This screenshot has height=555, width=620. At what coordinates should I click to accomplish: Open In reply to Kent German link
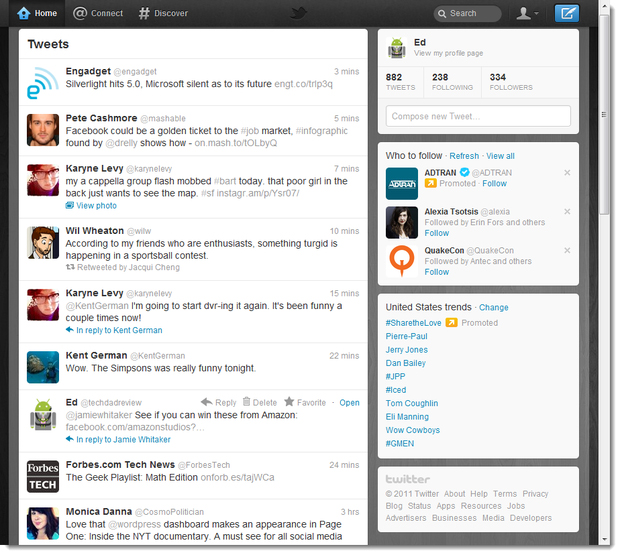[114, 330]
